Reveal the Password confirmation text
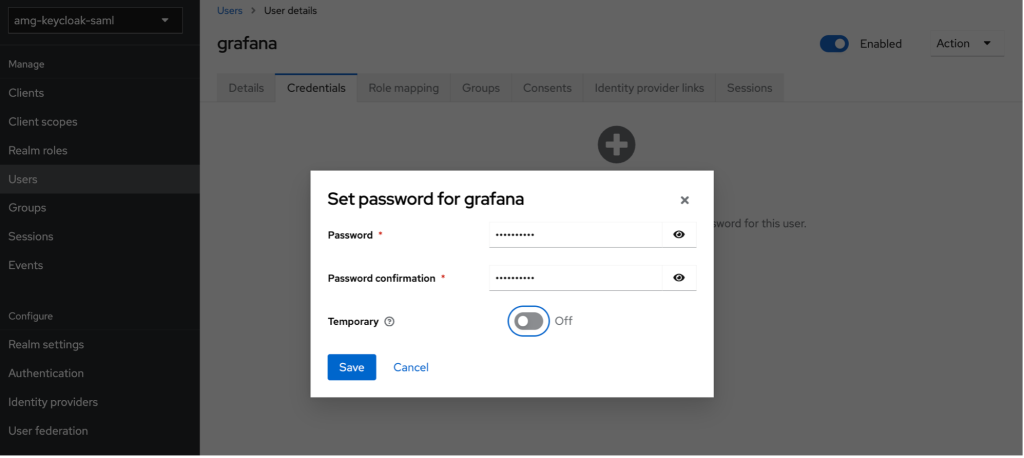This screenshot has width=1024, height=458. coord(679,278)
